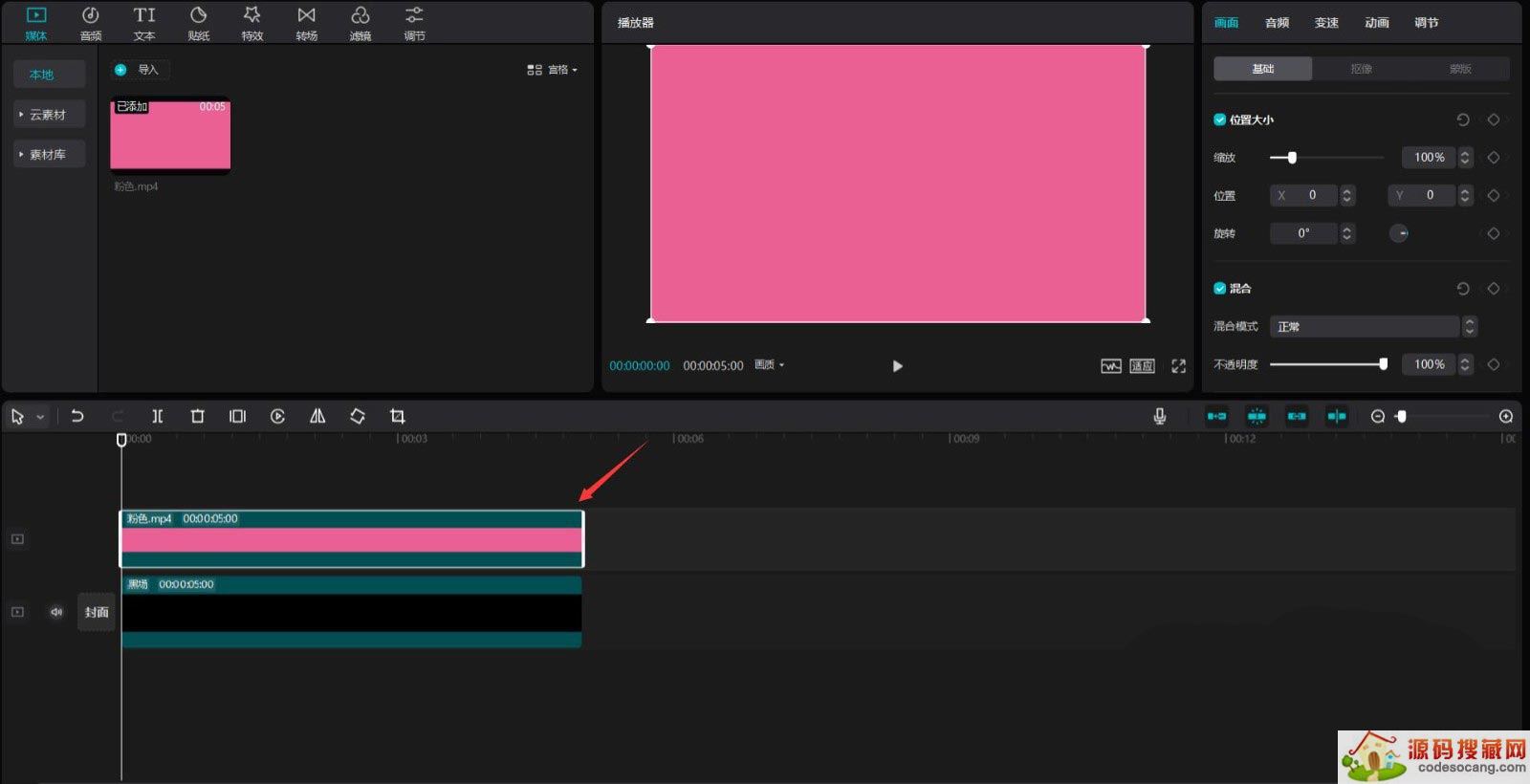Switch to the 动画 tab in properties panel

pos(1376,23)
